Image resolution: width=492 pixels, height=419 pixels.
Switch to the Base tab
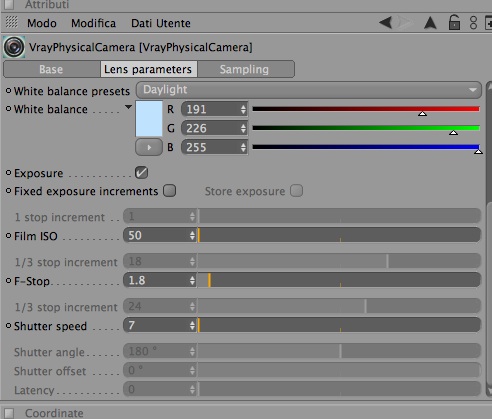(x=51, y=69)
